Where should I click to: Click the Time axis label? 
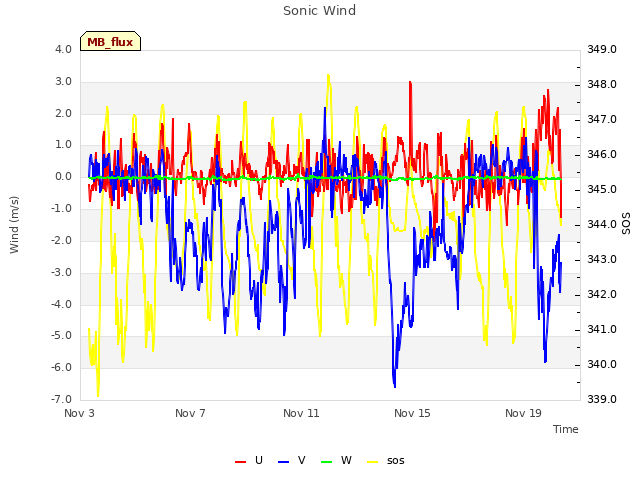pyautogui.click(x=566, y=429)
